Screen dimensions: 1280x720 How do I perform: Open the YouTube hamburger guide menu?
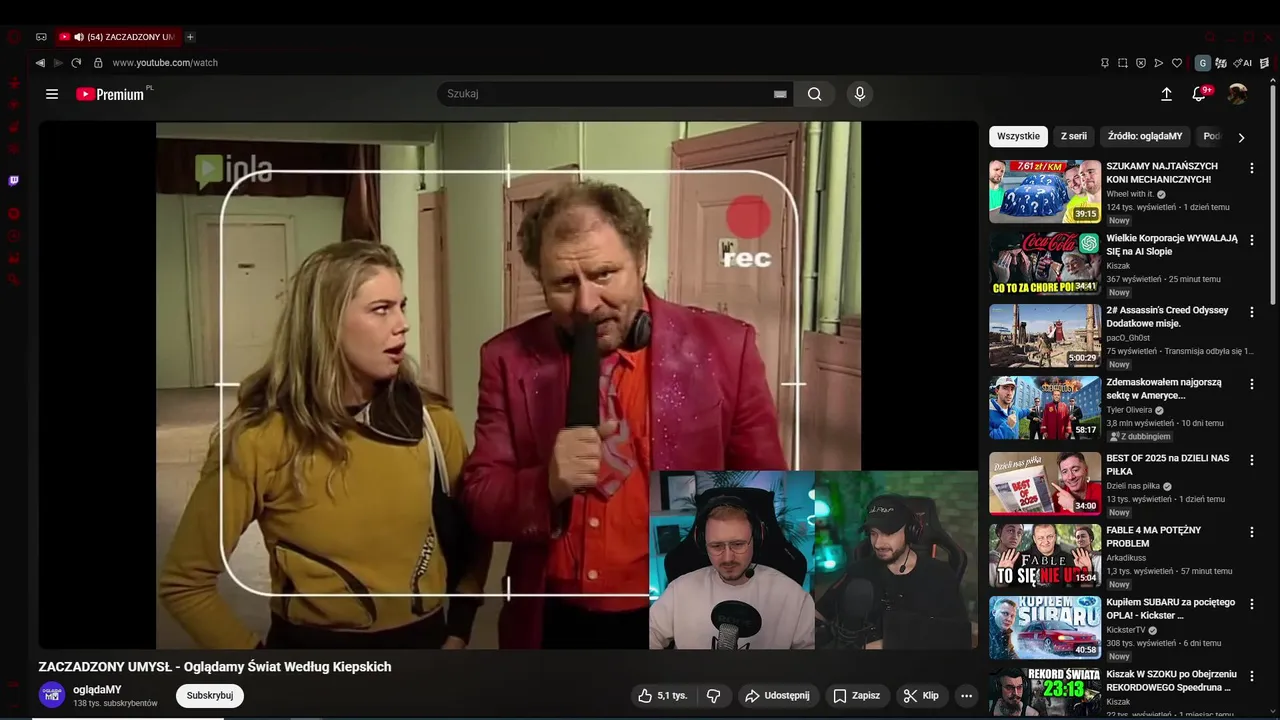click(x=52, y=94)
